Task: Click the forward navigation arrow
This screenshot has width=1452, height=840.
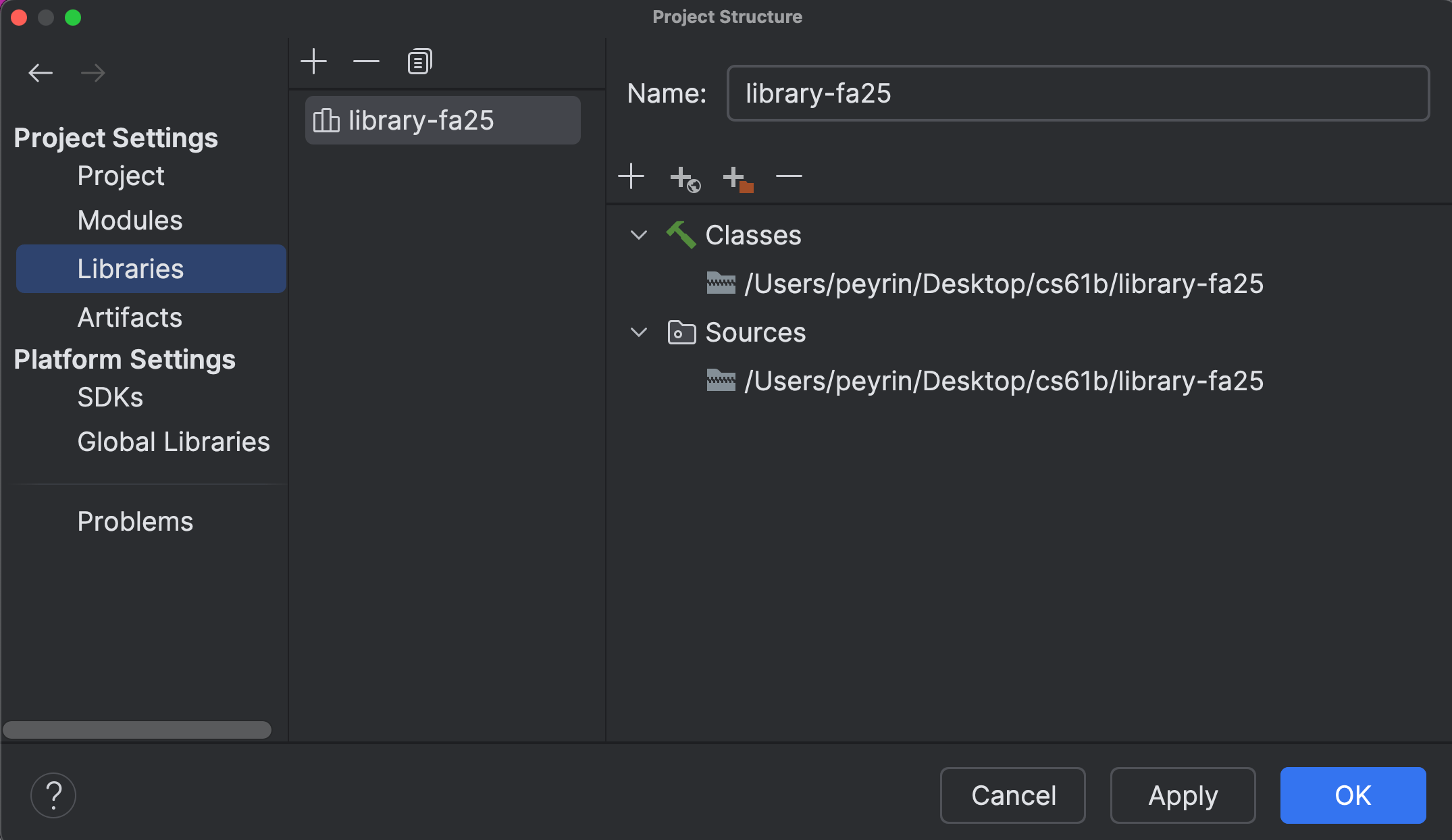Action: coord(94,72)
